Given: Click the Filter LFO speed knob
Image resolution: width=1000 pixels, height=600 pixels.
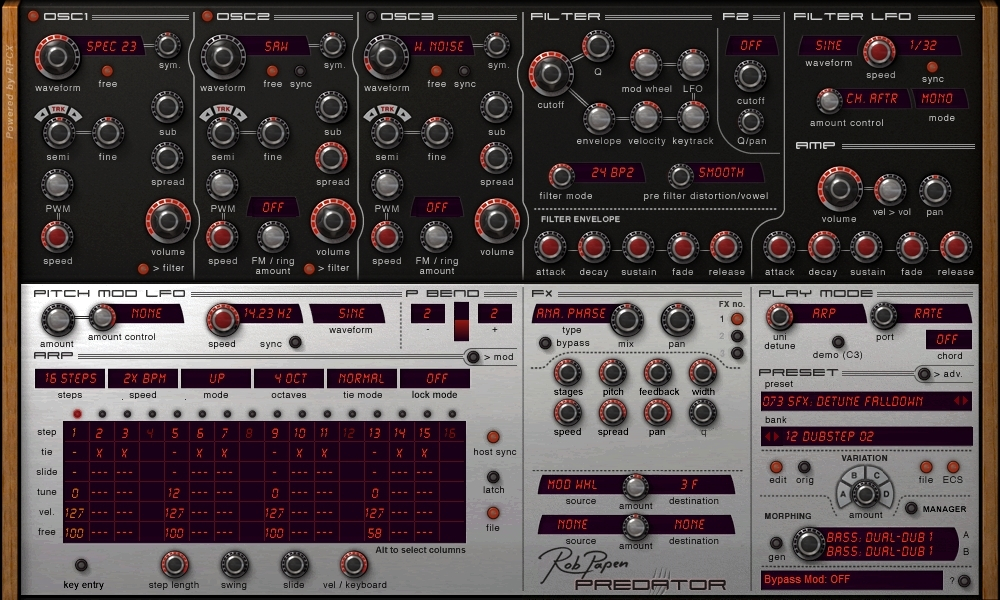Looking at the screenshot, I should (879, 50).
